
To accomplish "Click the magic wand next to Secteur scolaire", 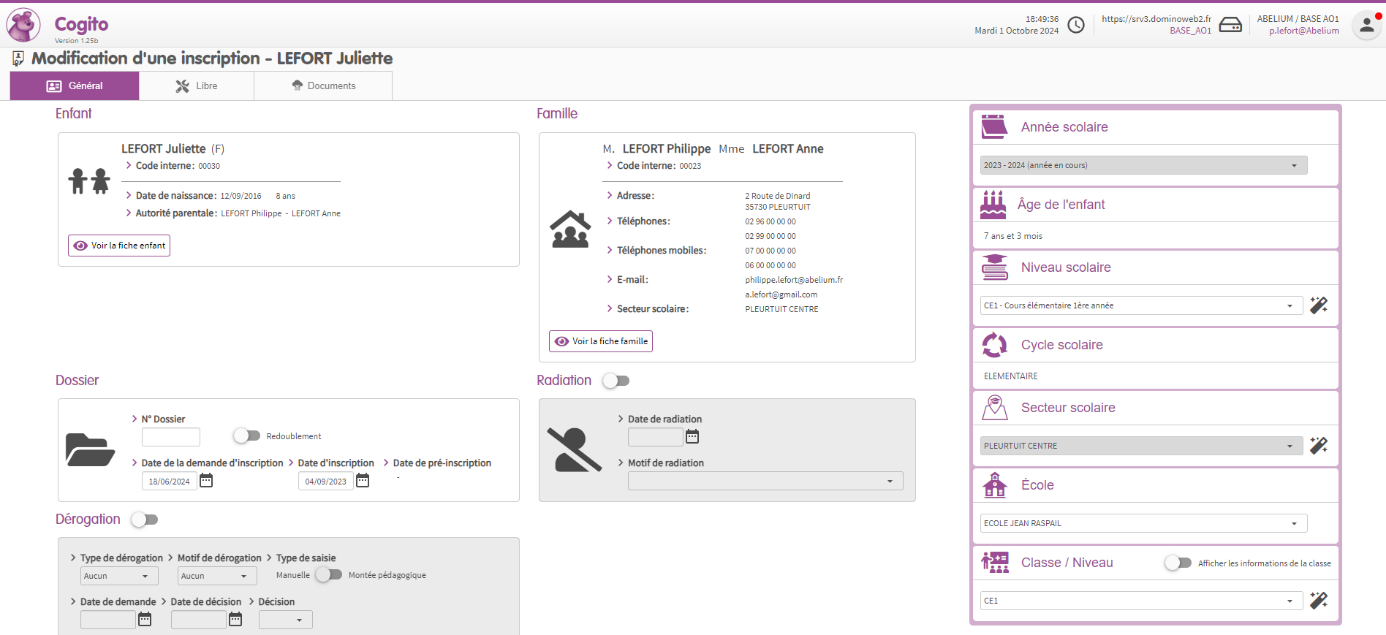I will [x=1319, y=446].
